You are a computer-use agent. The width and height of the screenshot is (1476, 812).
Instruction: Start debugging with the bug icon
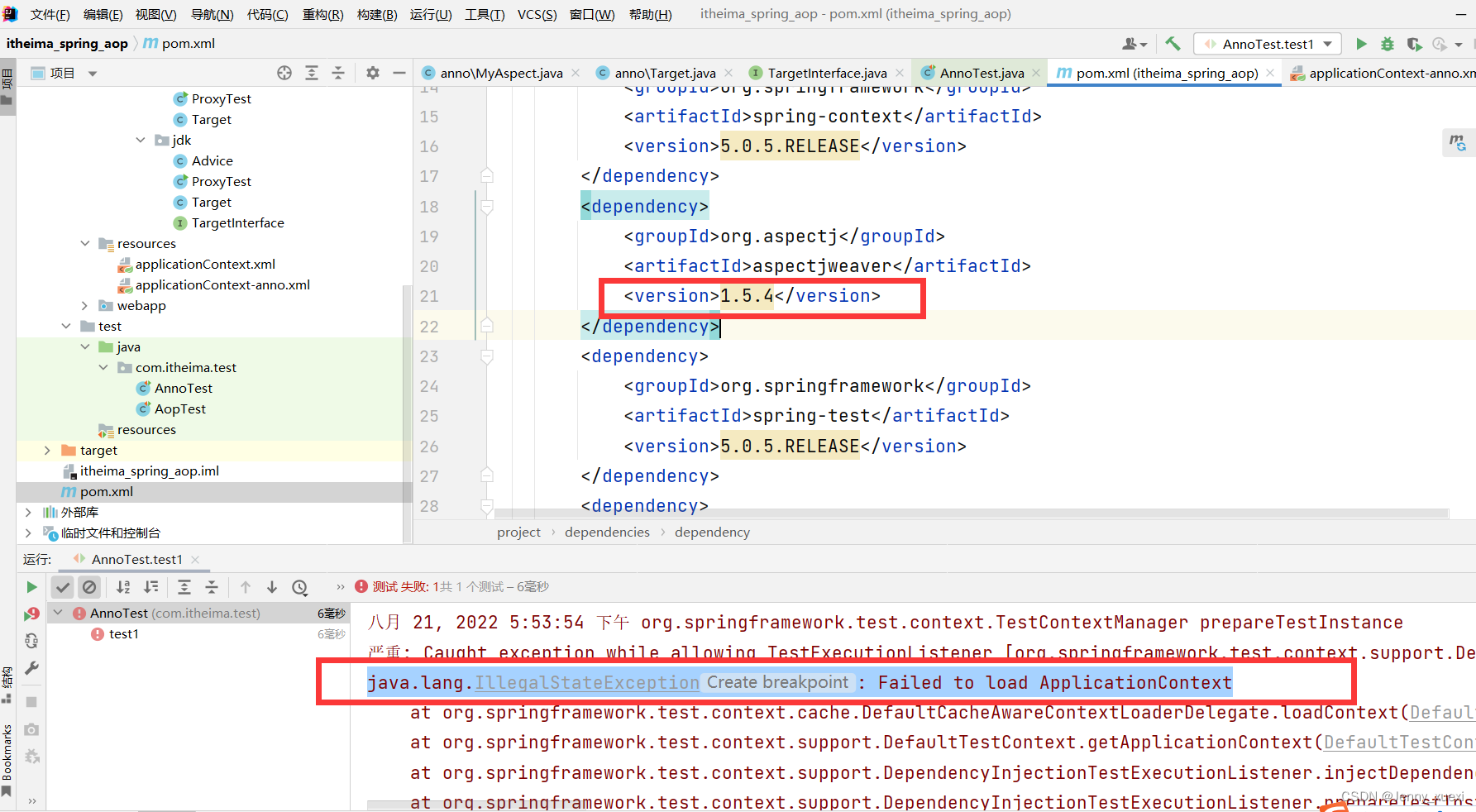click(x=1388, y=43)
